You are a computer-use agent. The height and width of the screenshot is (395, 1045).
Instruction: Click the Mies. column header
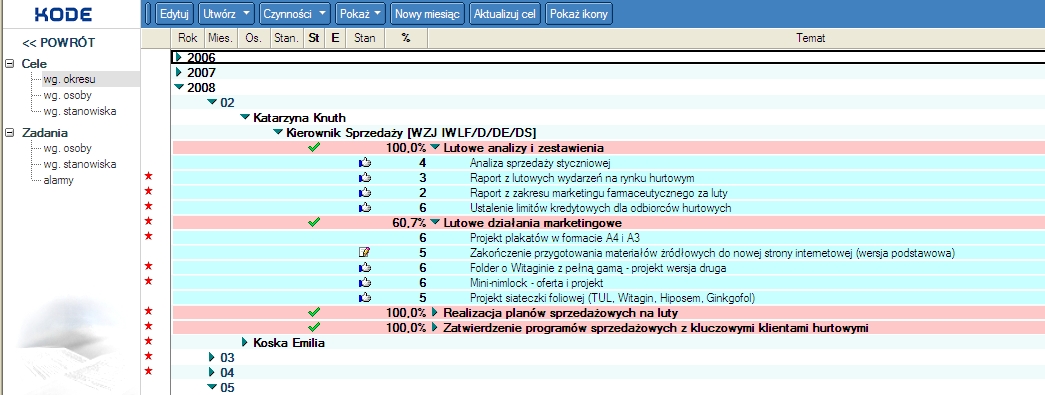(x=220, y=39)
